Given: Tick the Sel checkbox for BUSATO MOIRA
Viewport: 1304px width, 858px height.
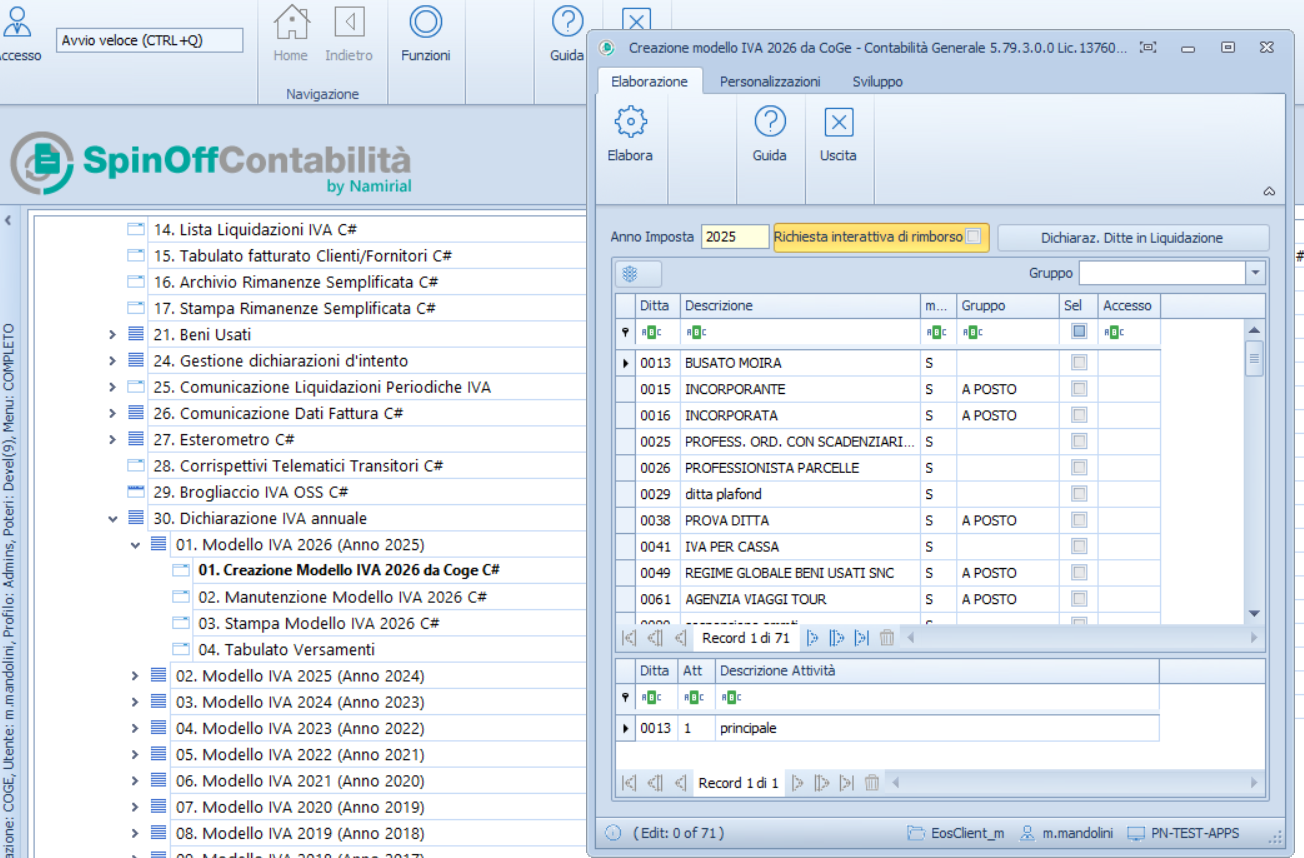Looking at the screenshot, I should pyautogui.click(x=1078, y=363).
